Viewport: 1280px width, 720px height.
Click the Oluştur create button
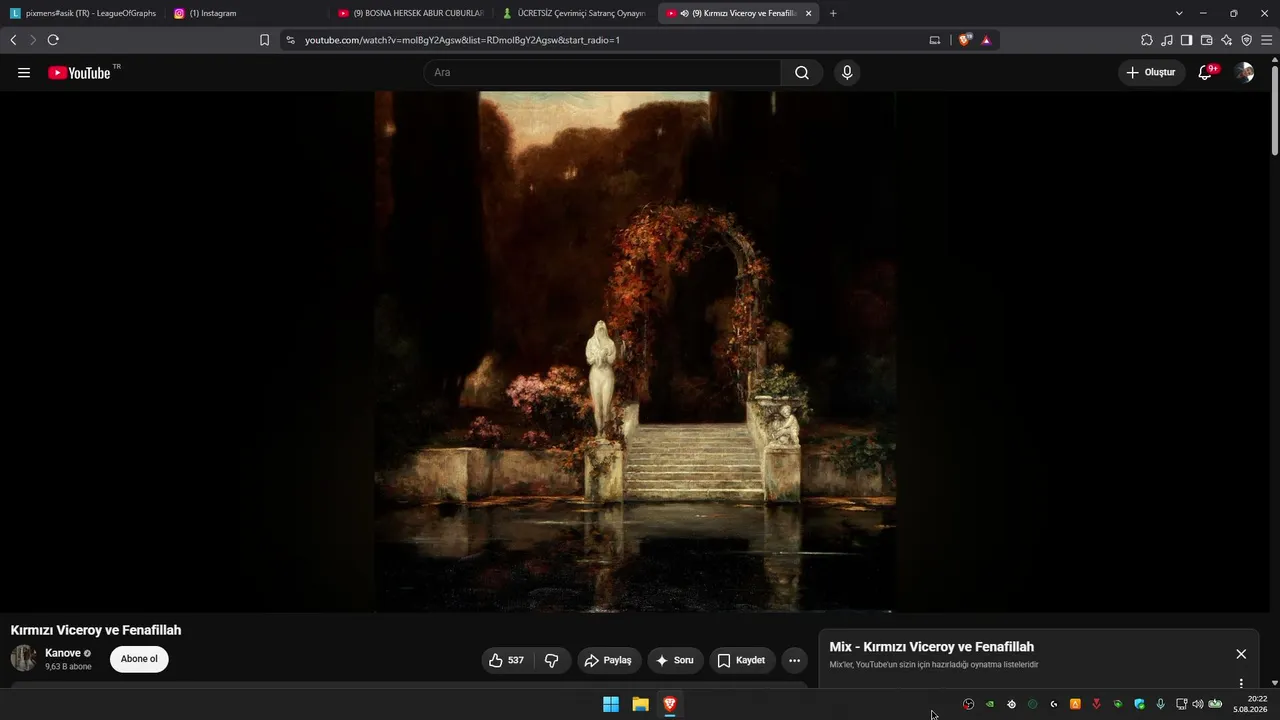[x=1151, y=72]
